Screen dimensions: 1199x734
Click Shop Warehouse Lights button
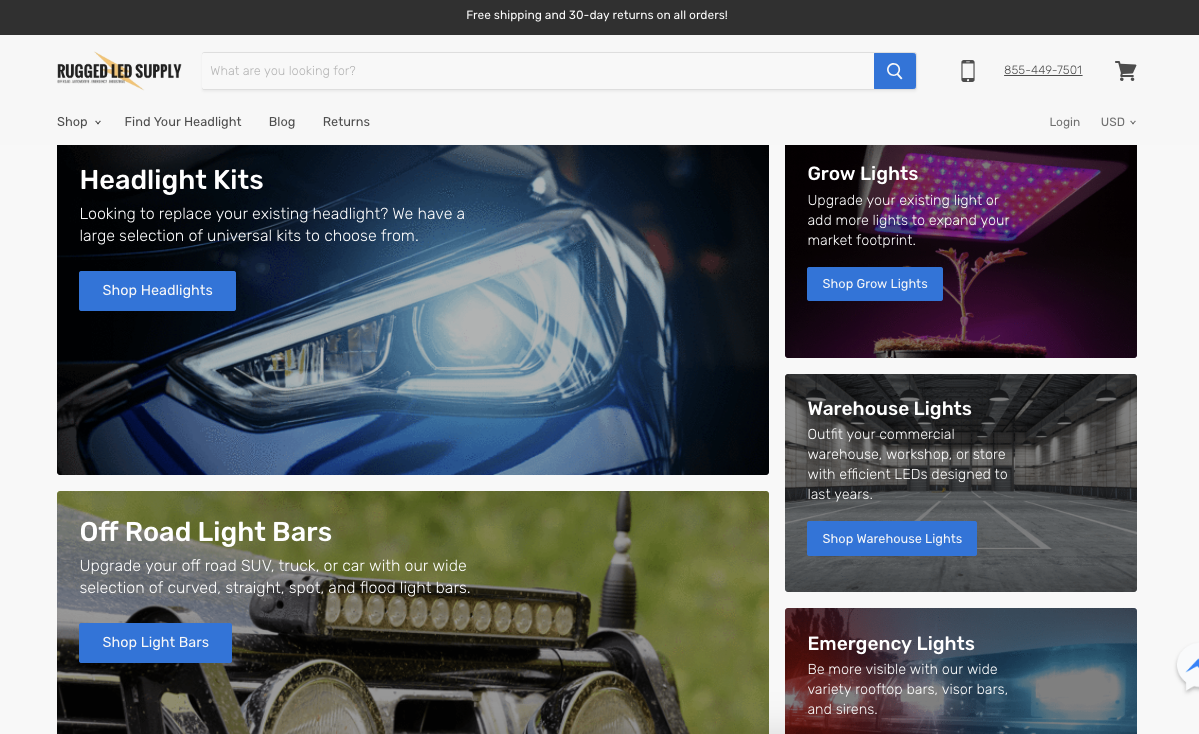click(892, 539)
